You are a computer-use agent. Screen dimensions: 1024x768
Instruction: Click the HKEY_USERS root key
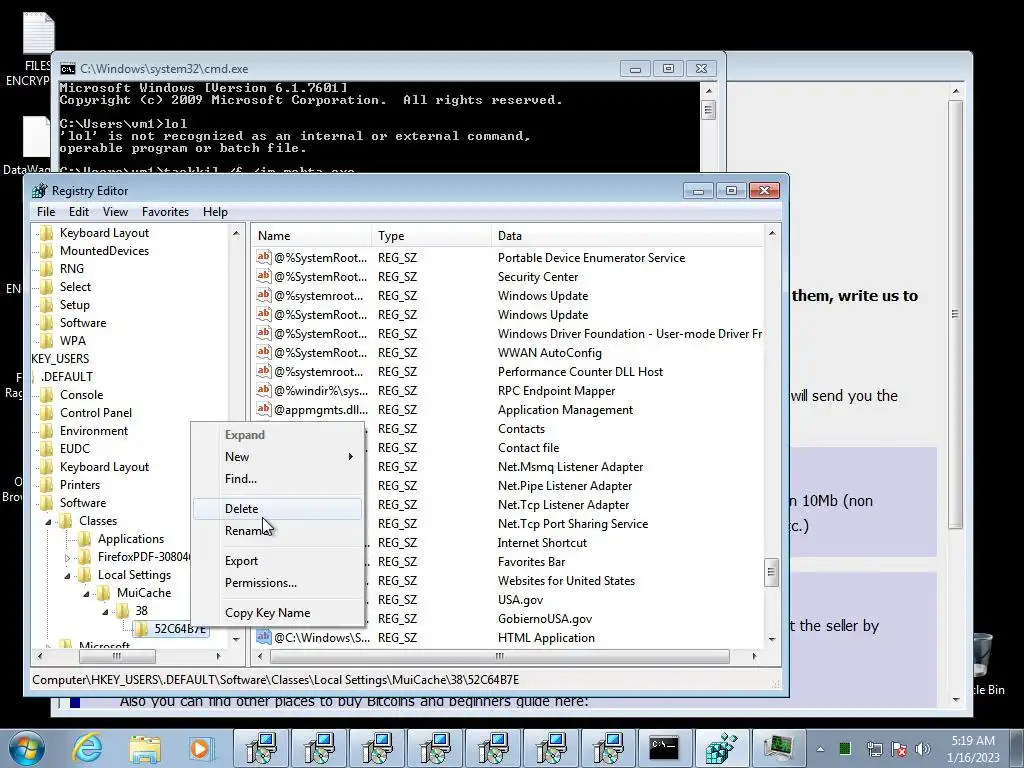[60, 359]
